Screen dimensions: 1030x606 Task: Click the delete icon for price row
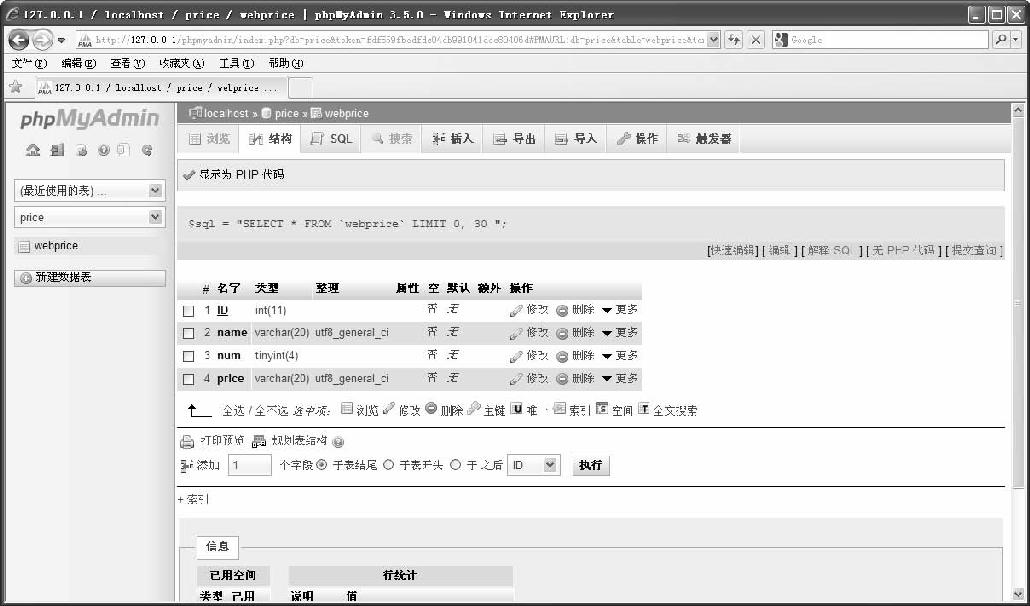[562, 379]
